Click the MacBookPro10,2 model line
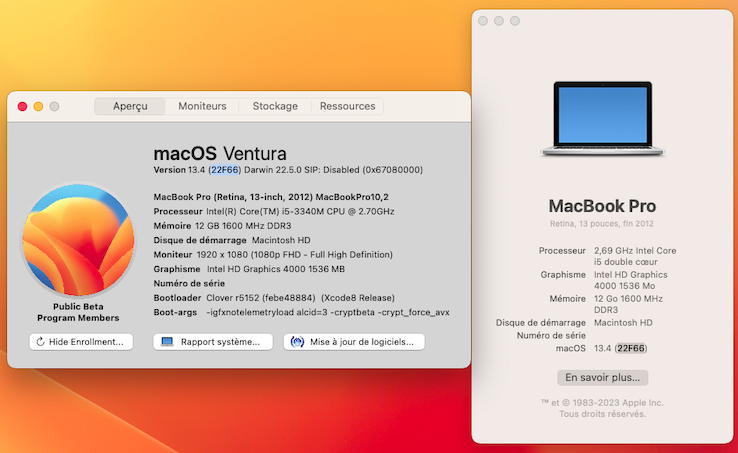 (x=271, y=197)
